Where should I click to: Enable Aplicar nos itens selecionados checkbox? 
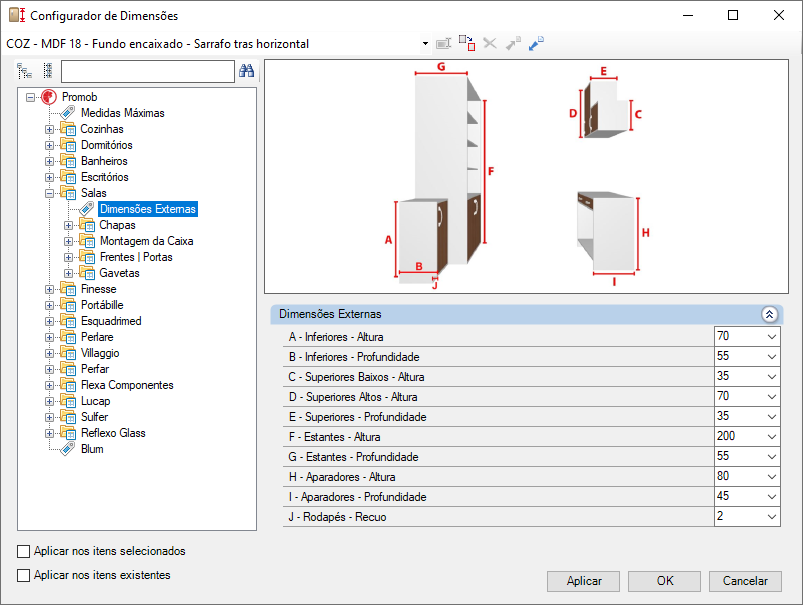tap(24, 551)
